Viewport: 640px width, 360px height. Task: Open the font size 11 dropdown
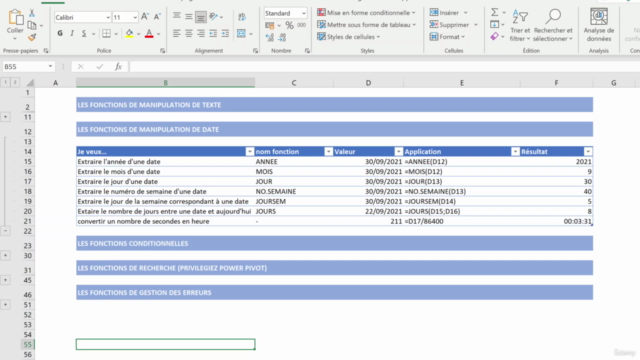pyautogui.click(x=135, y=18)
